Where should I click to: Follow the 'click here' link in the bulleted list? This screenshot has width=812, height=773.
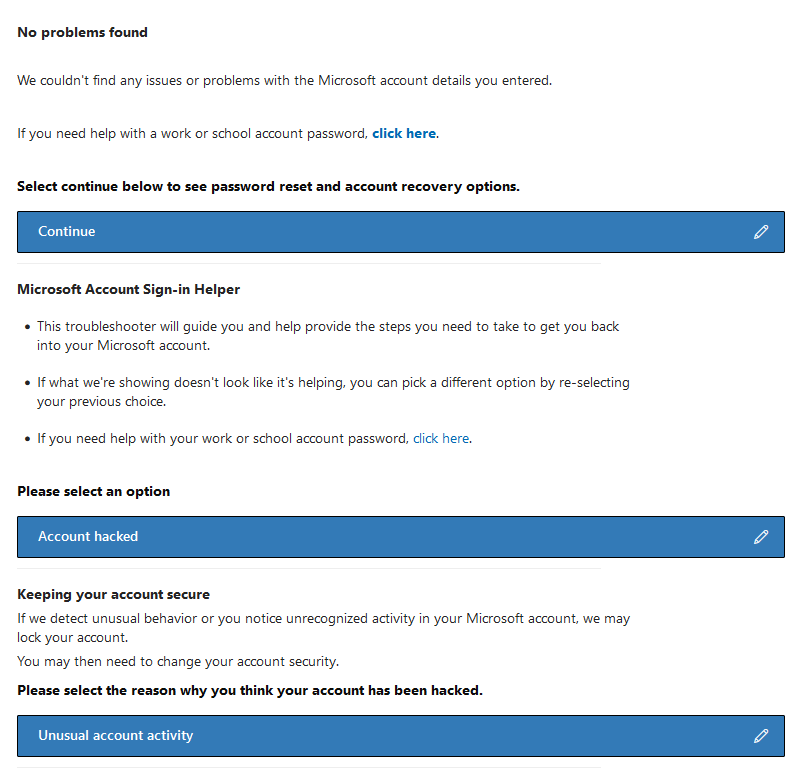coord(441,438)
